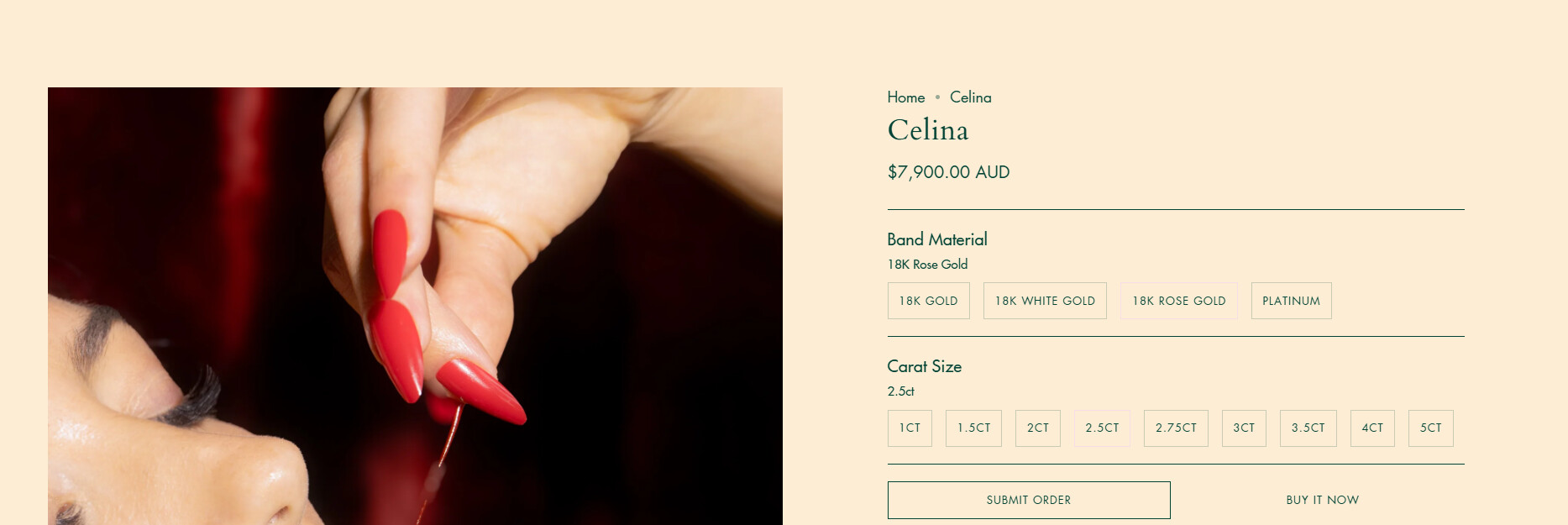This screenshot has height=525, width=1568.
Task: Choose 18K White Gold band option
Action: [x=1045, y=301]
